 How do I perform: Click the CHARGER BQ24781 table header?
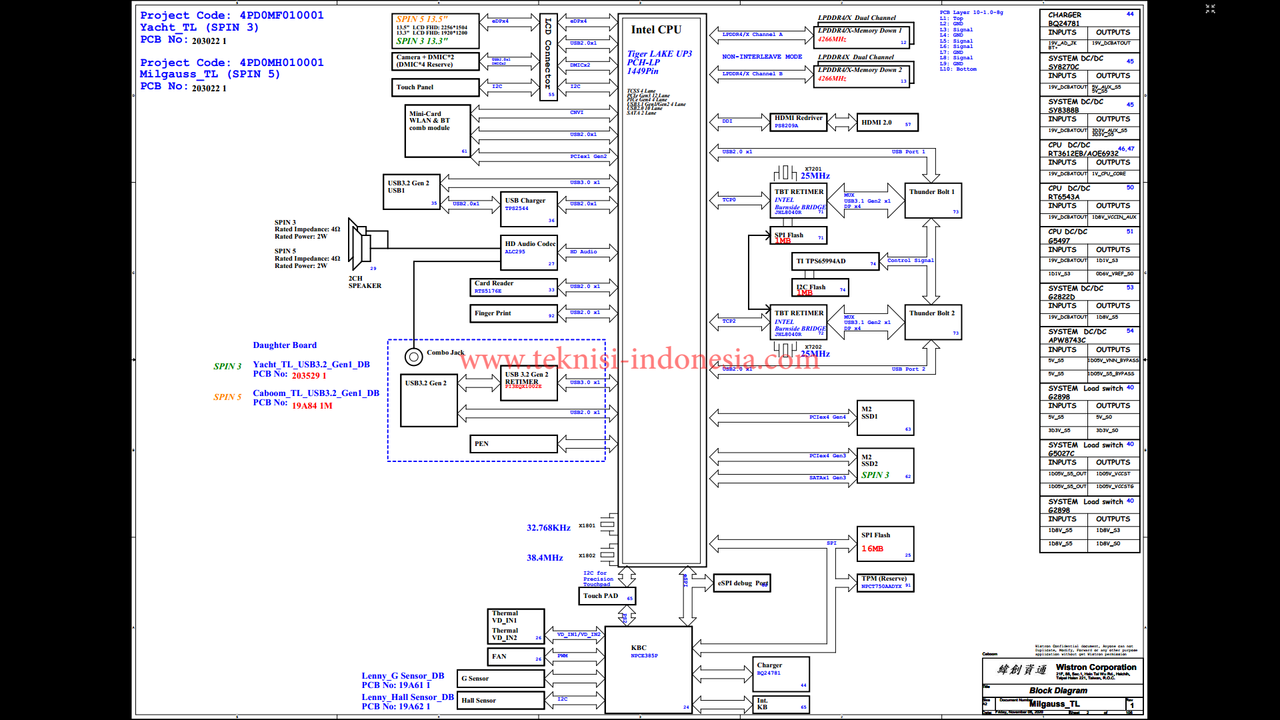click(1091, 19)
